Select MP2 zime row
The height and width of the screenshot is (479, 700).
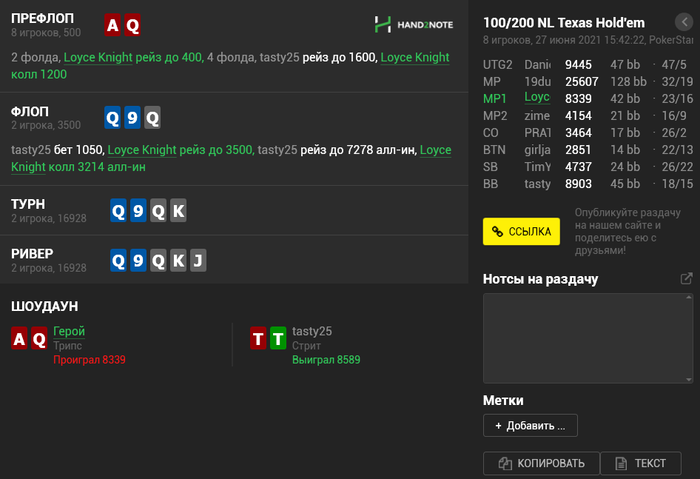tap(588, 116)
